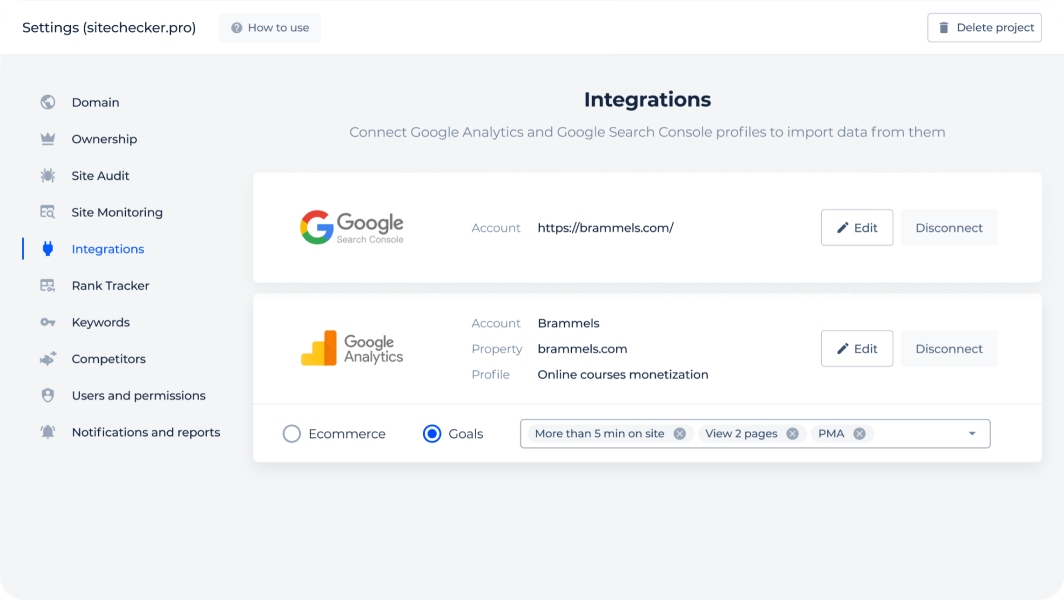Open Keywords settings
This screenshot has width=1064, height=600.
click(100, 322)
